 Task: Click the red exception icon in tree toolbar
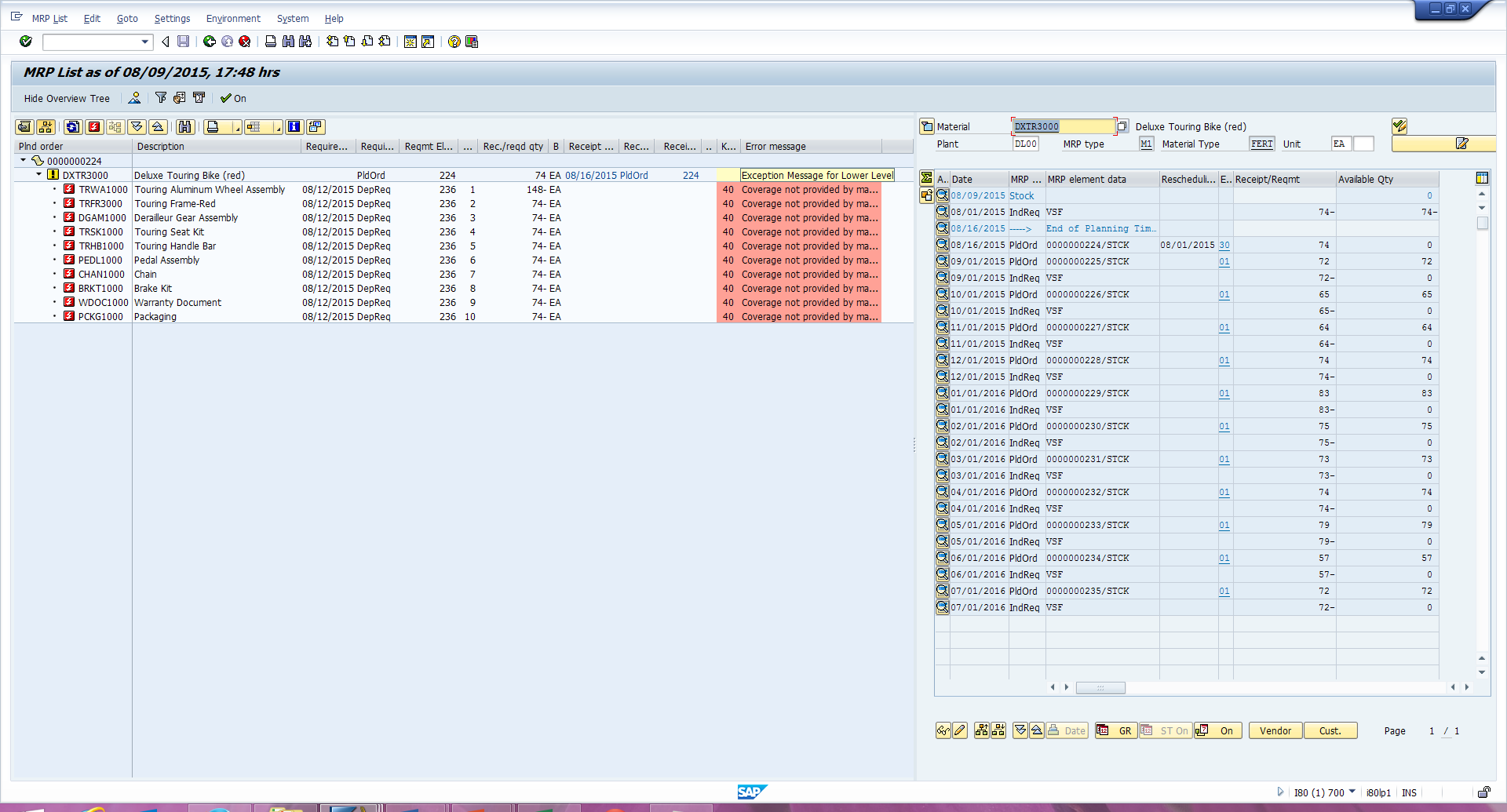(x=94, y=127)
